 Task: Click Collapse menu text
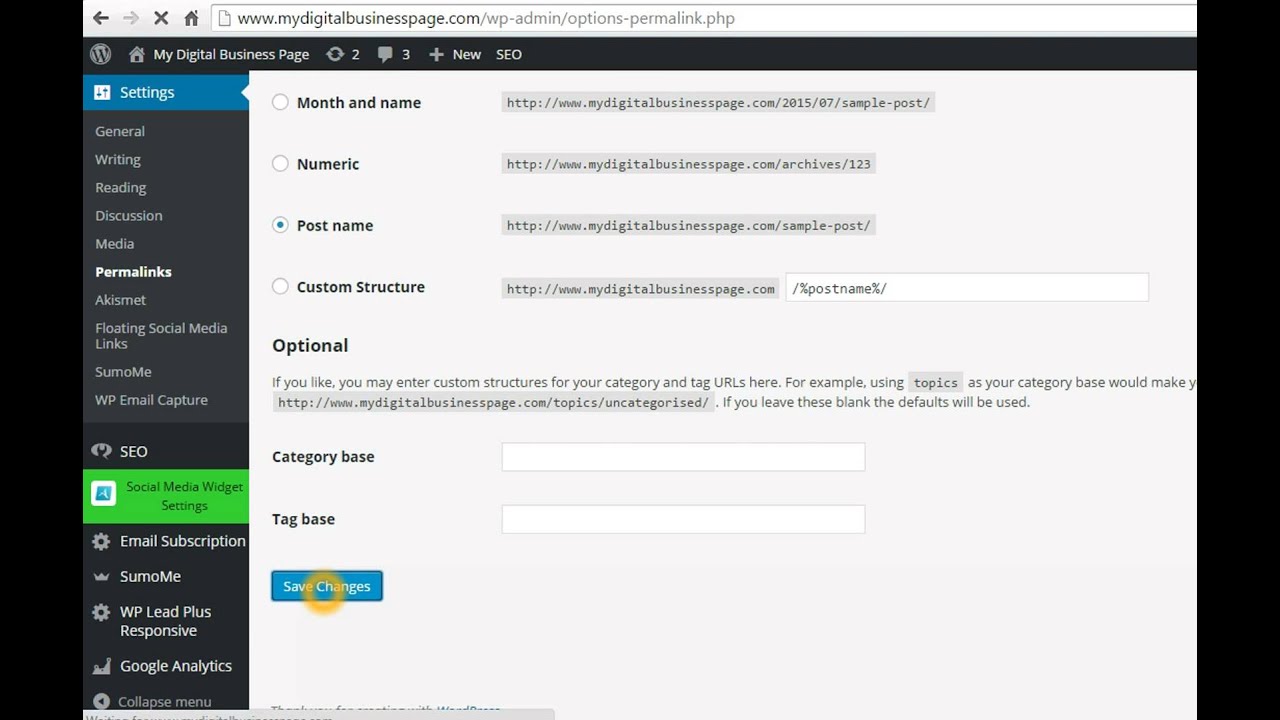click(x=165, y=702)
